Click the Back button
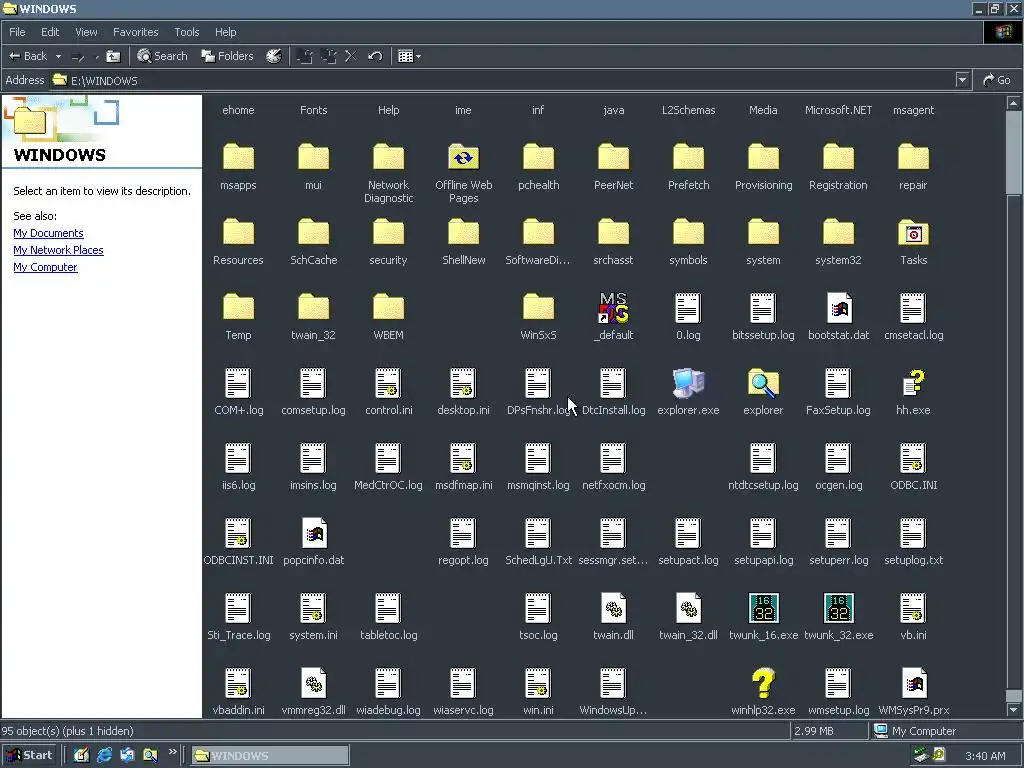 pyautogui.click(x=28, y=56)
